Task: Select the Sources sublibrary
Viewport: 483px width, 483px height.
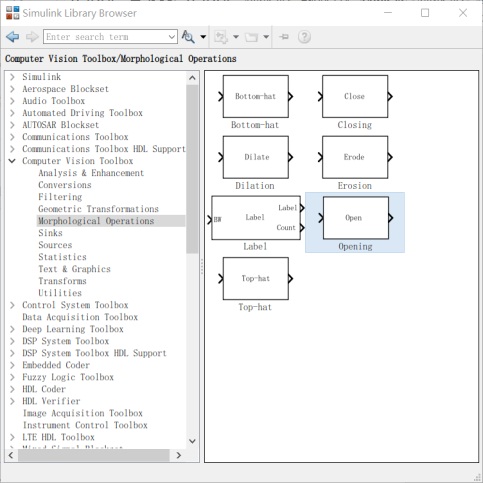Action: (55, 245)
